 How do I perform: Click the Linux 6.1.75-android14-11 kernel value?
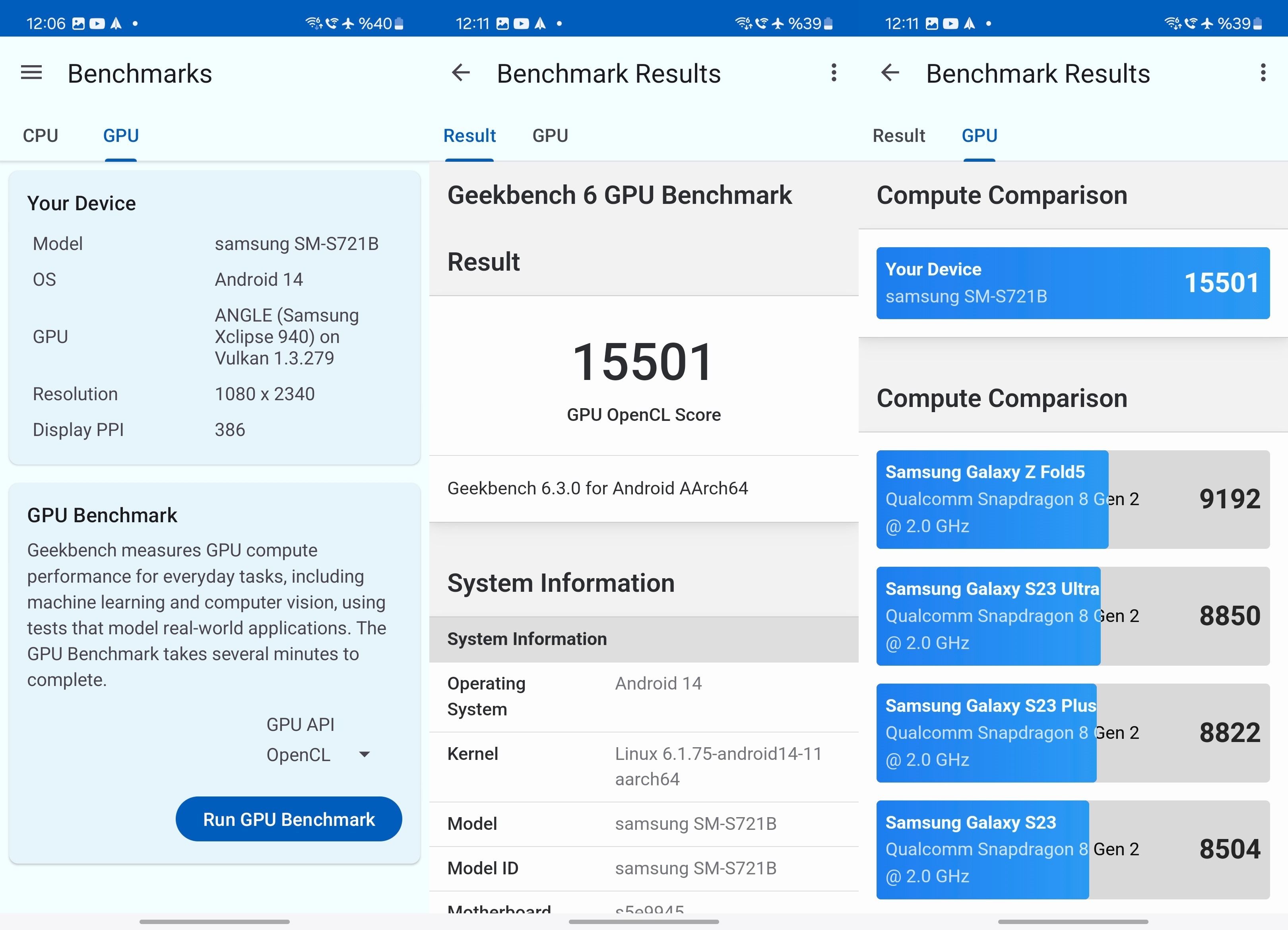coord(718,767)
